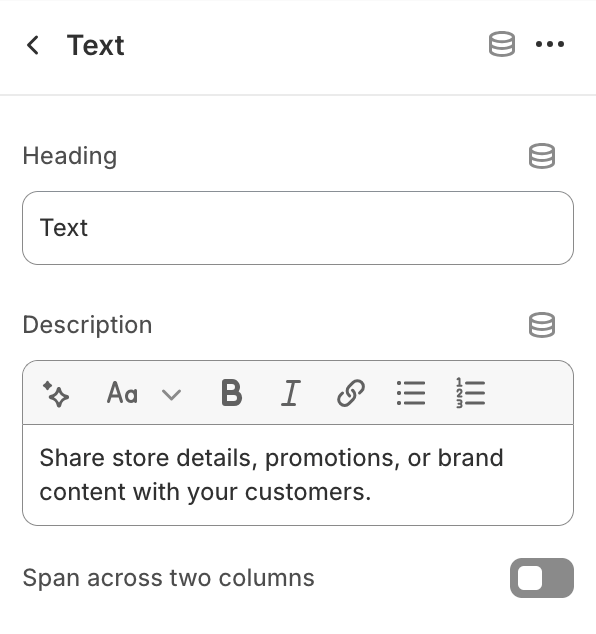Viewport: 596px width, 634px height.
Task: Open the three-dot more actions menu
Action: [x=550, y=44]
